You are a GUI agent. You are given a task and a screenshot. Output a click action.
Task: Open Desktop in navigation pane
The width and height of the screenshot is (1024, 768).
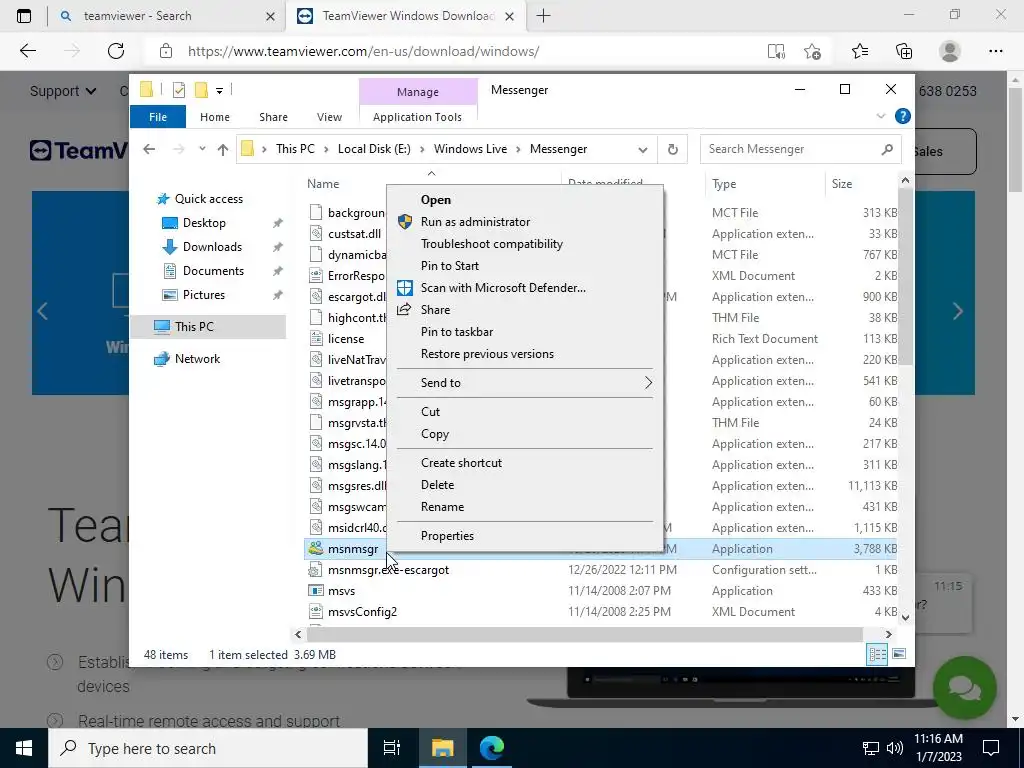[204, 223]
